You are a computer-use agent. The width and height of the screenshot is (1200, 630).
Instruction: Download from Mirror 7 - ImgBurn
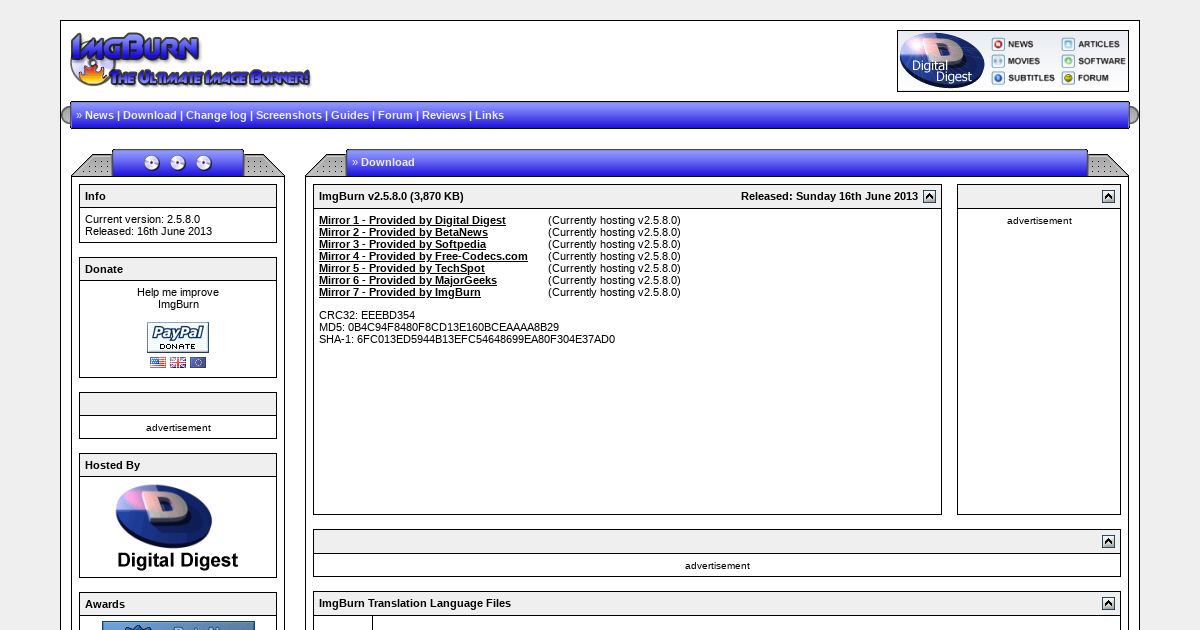coord(400,292)
